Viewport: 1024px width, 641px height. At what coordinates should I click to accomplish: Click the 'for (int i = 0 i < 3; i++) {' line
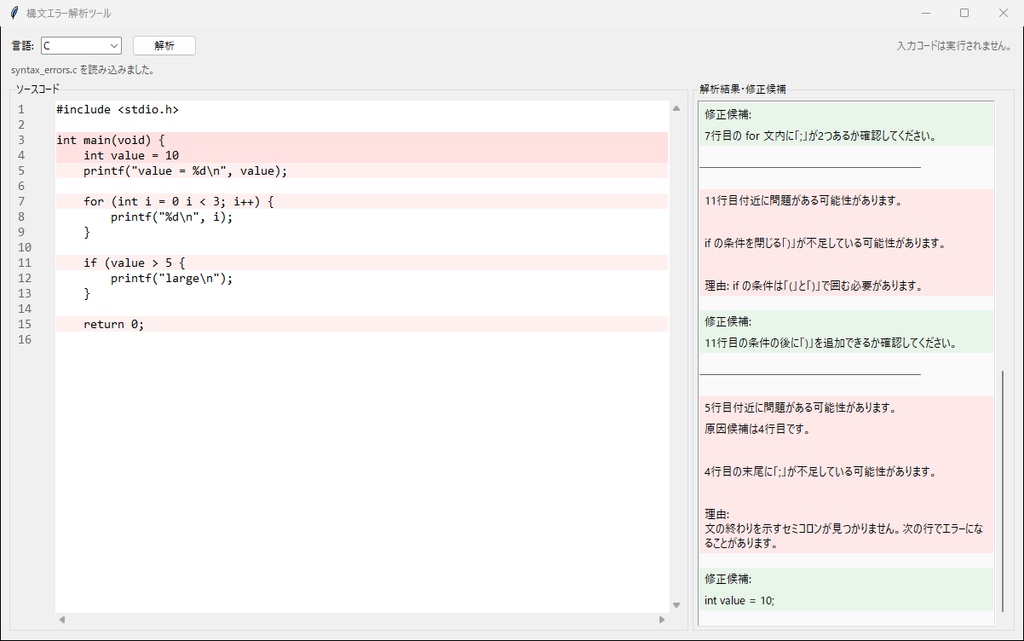178,202
